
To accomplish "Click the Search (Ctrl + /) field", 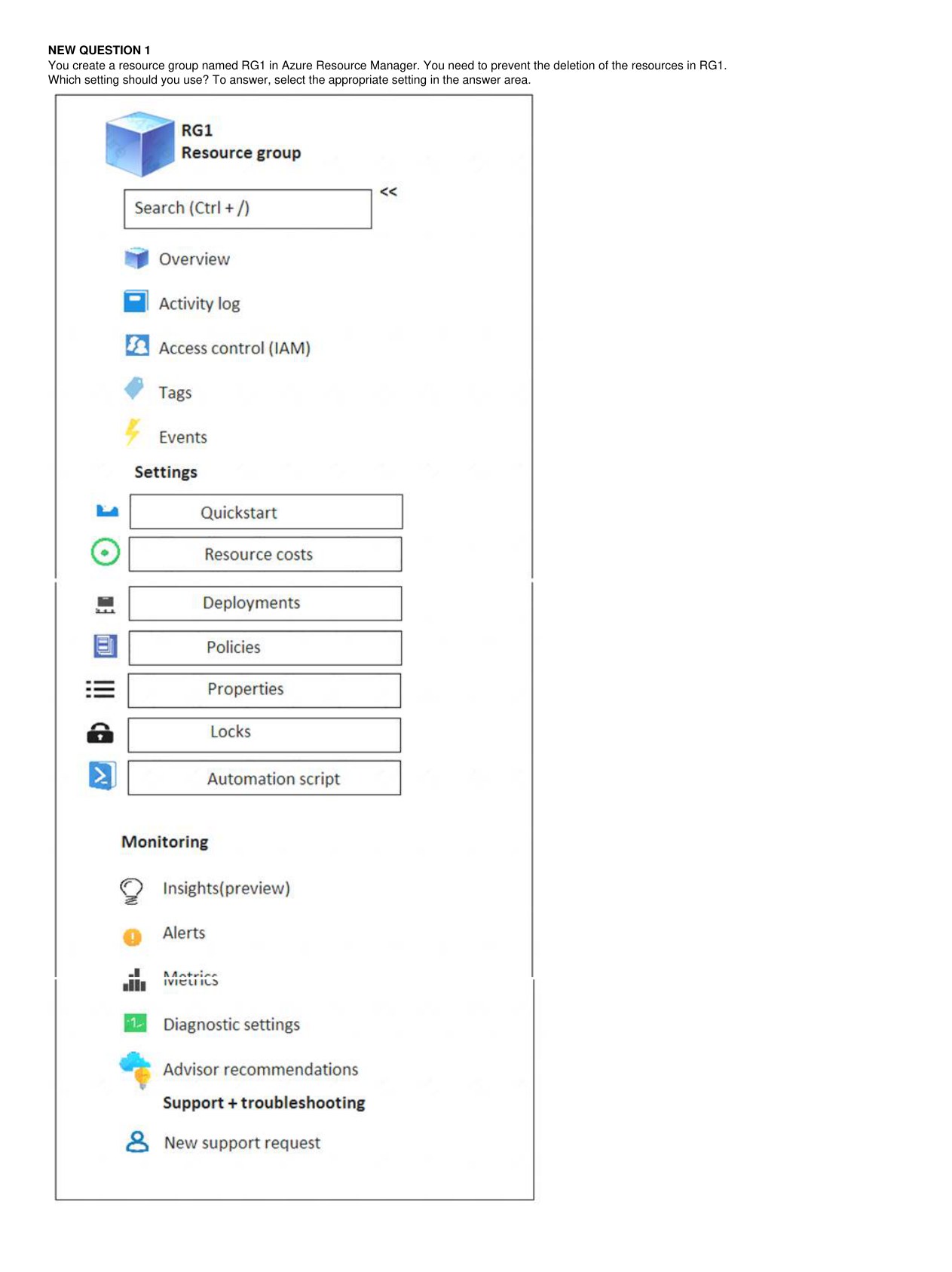I will pos(247,209).
